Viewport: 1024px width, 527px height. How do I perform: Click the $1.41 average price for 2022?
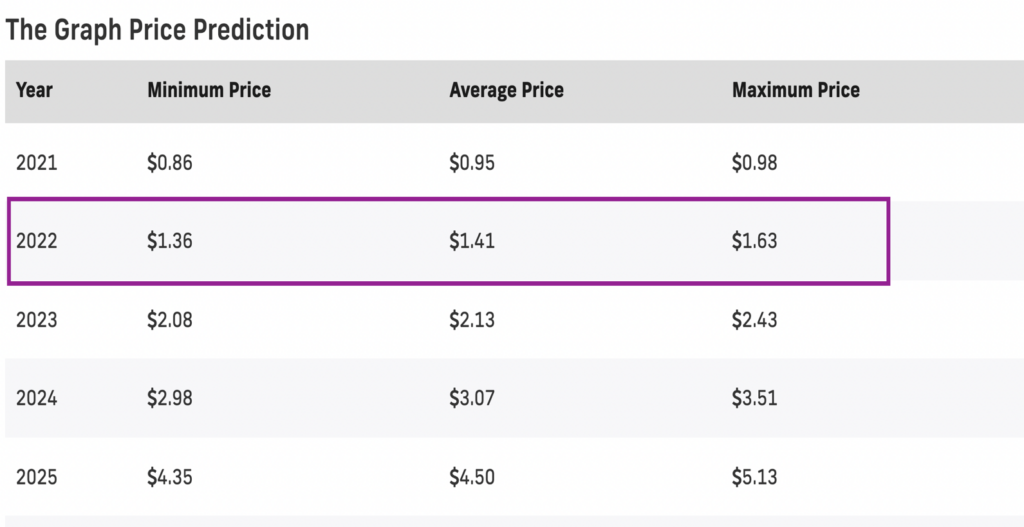pyautogui.click(x=472, y=242)
